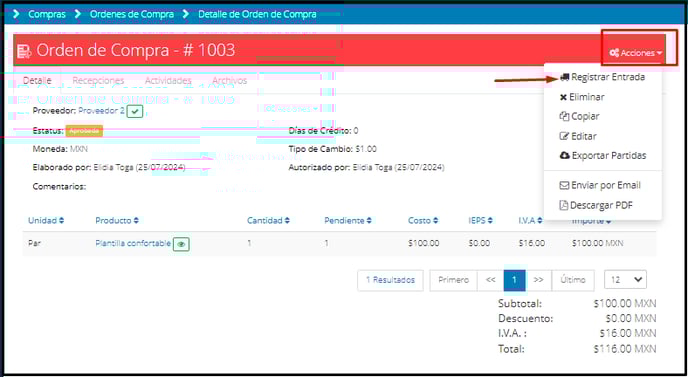Toggle the eye icon next to Plantilla confortable
Viewport: 688px width, 377px height.
(x=181, y=244)
